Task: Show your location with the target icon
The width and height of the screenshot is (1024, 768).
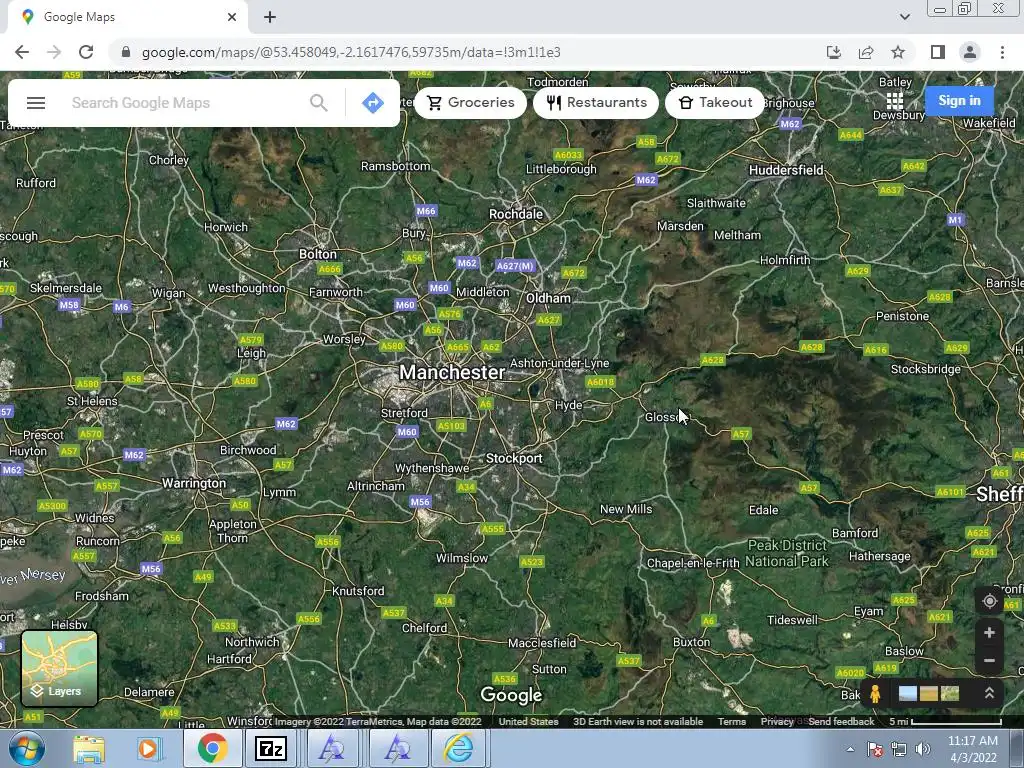Action: point(989,601)
